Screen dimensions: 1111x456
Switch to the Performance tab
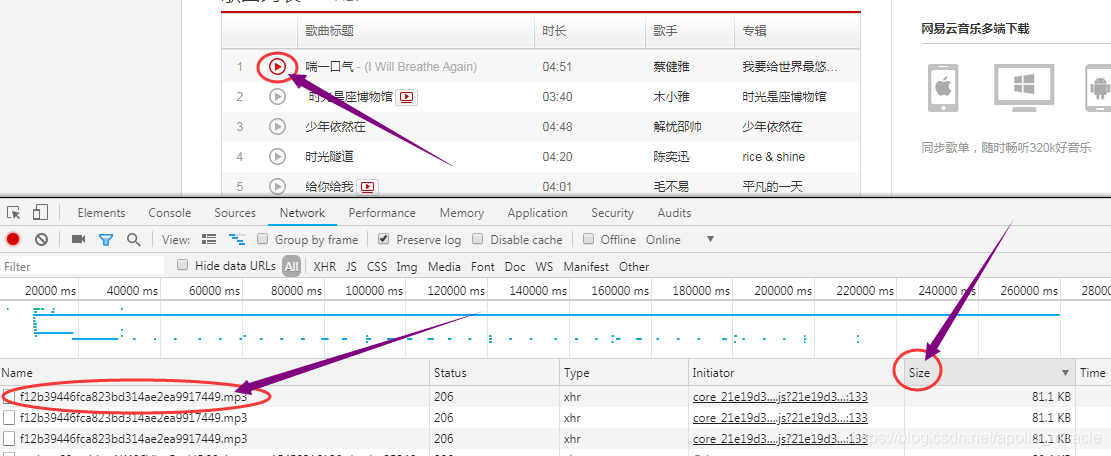pyautogui.click(x=382, y=213)
